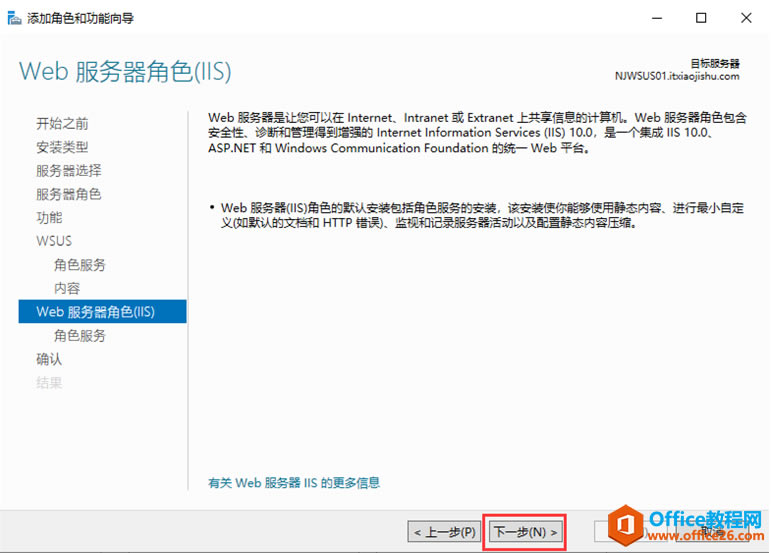Open the 安装类型 step

[x=62, y=147]
